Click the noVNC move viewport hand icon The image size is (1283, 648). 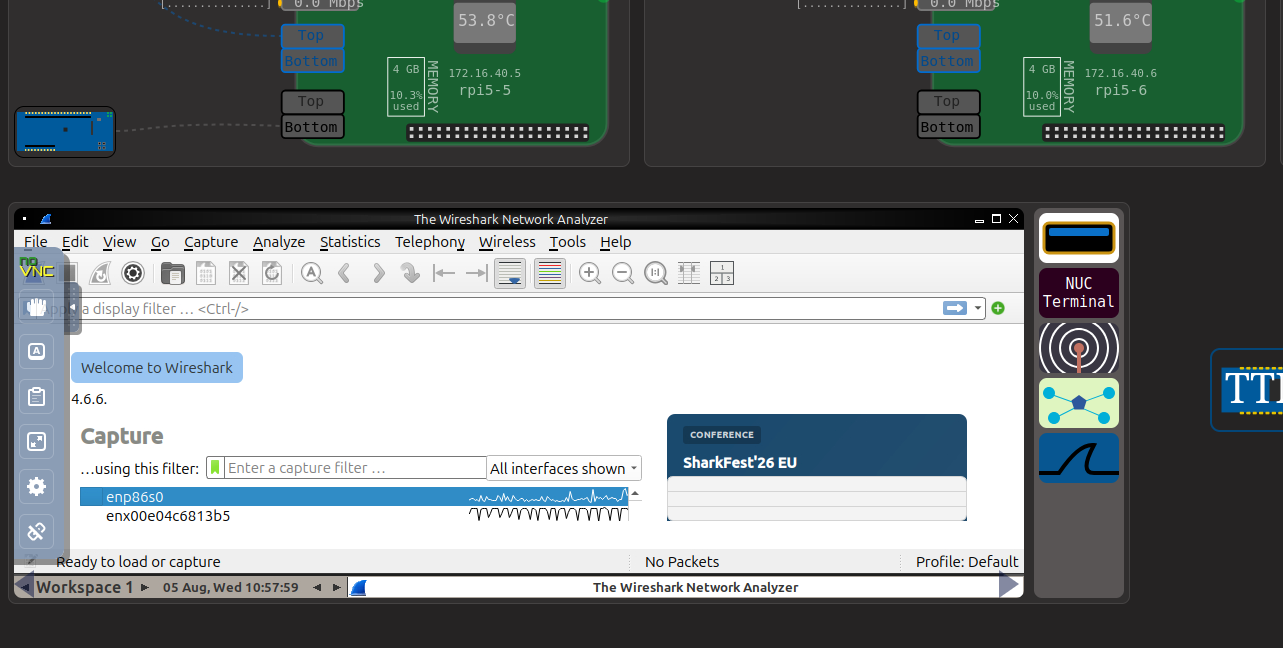(x=37, y=307)
